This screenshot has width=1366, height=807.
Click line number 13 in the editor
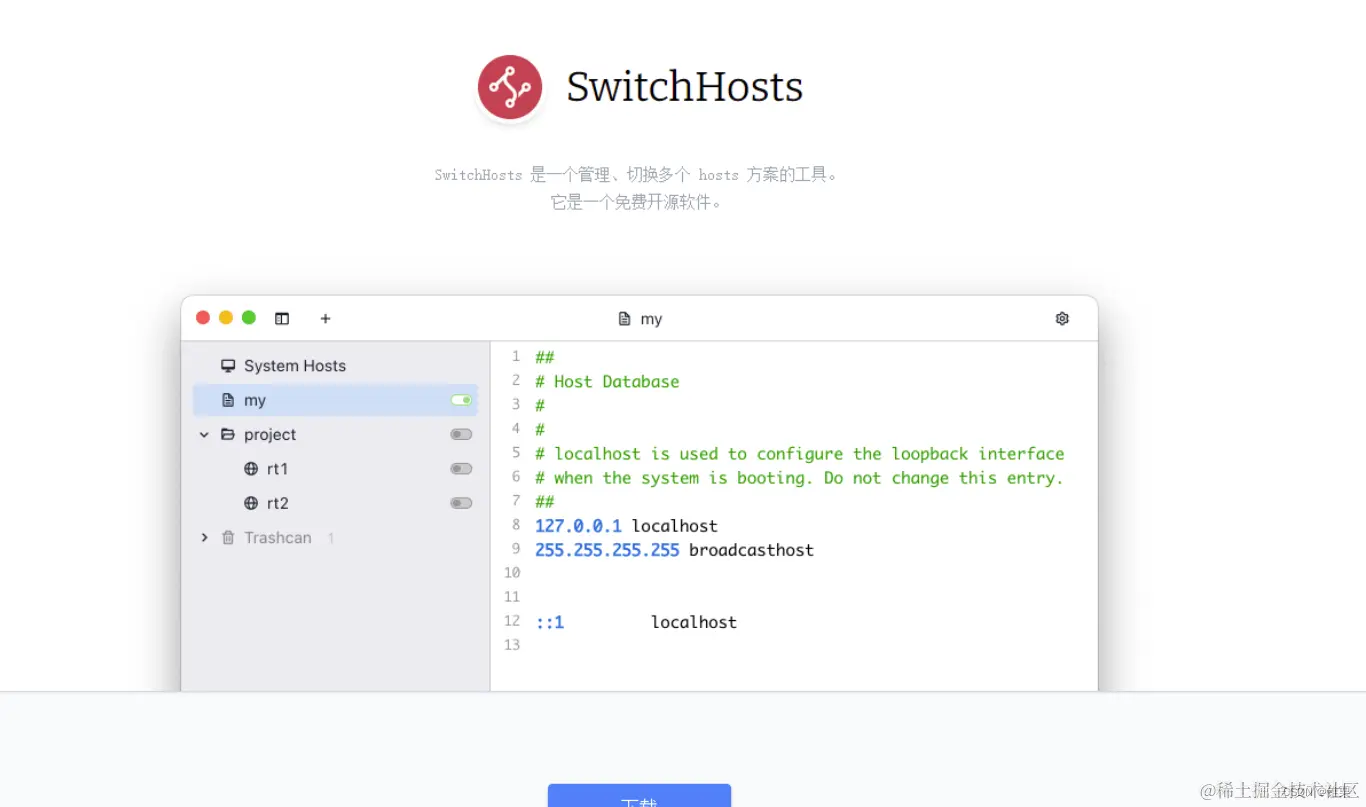tap(512, 645)
